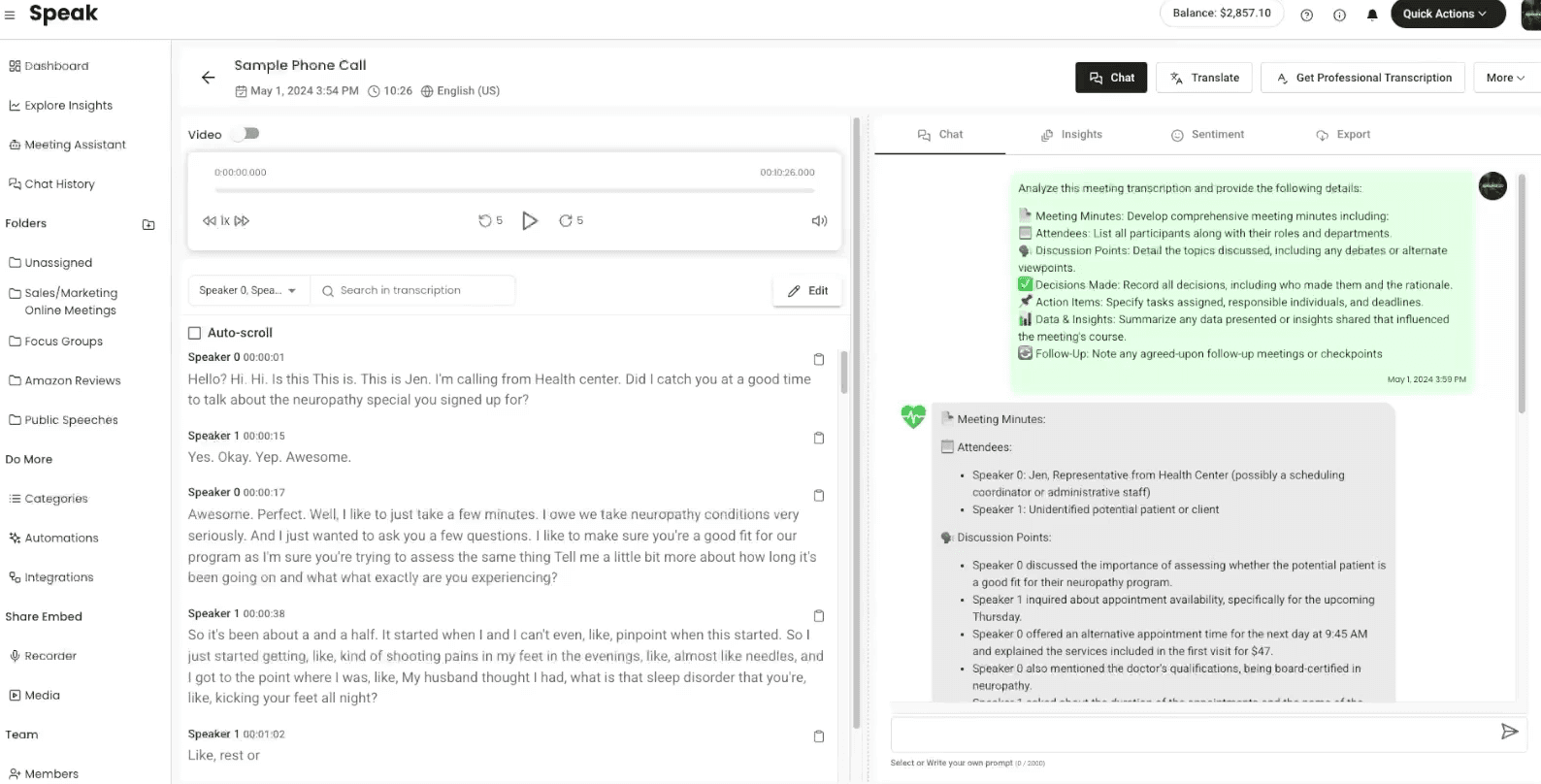
Task: Click the Edit transcript button
Action: (807, 291)
